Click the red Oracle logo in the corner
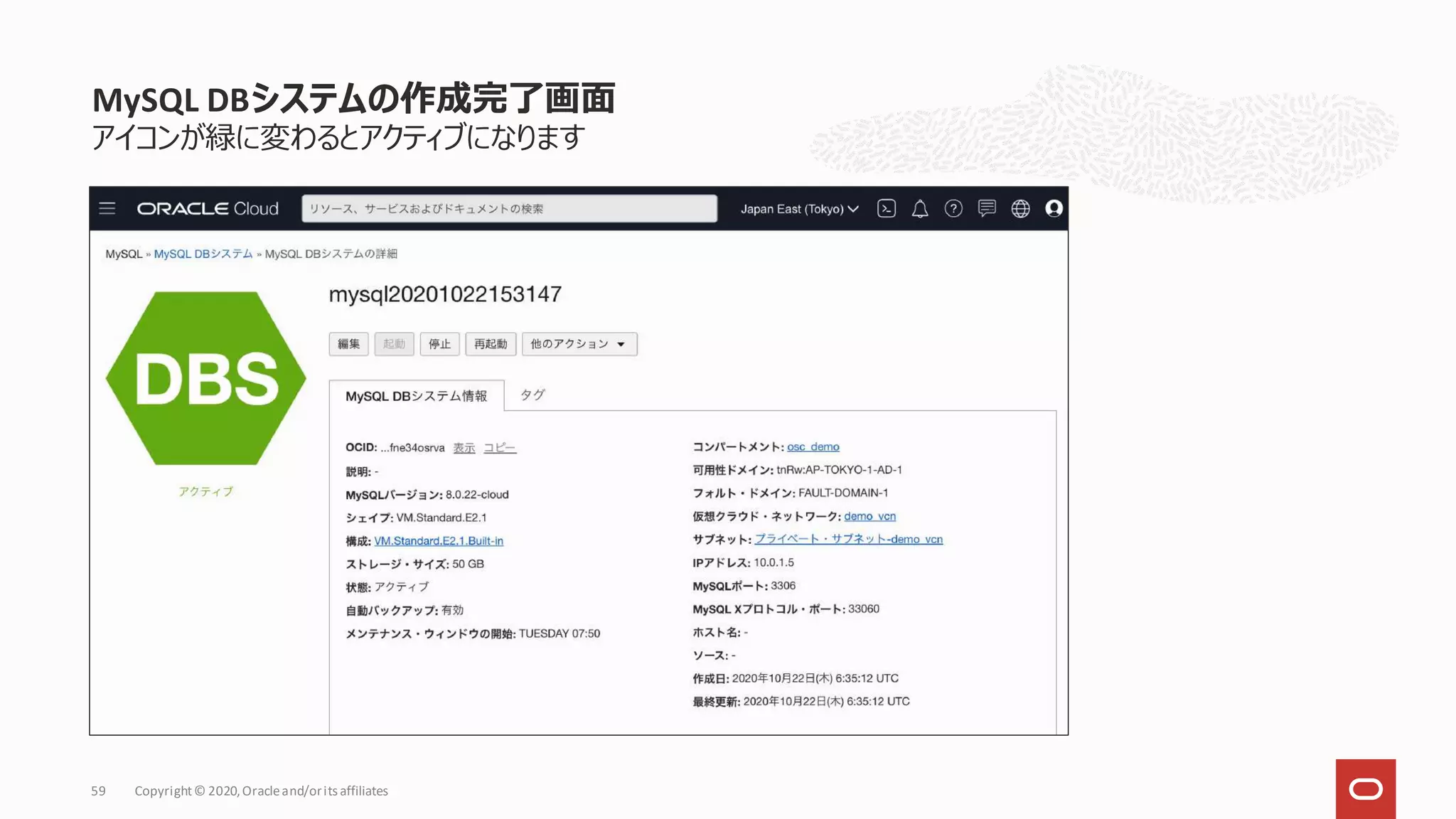This screenshot has width=1456, height=819. (x=1365, y=789)
